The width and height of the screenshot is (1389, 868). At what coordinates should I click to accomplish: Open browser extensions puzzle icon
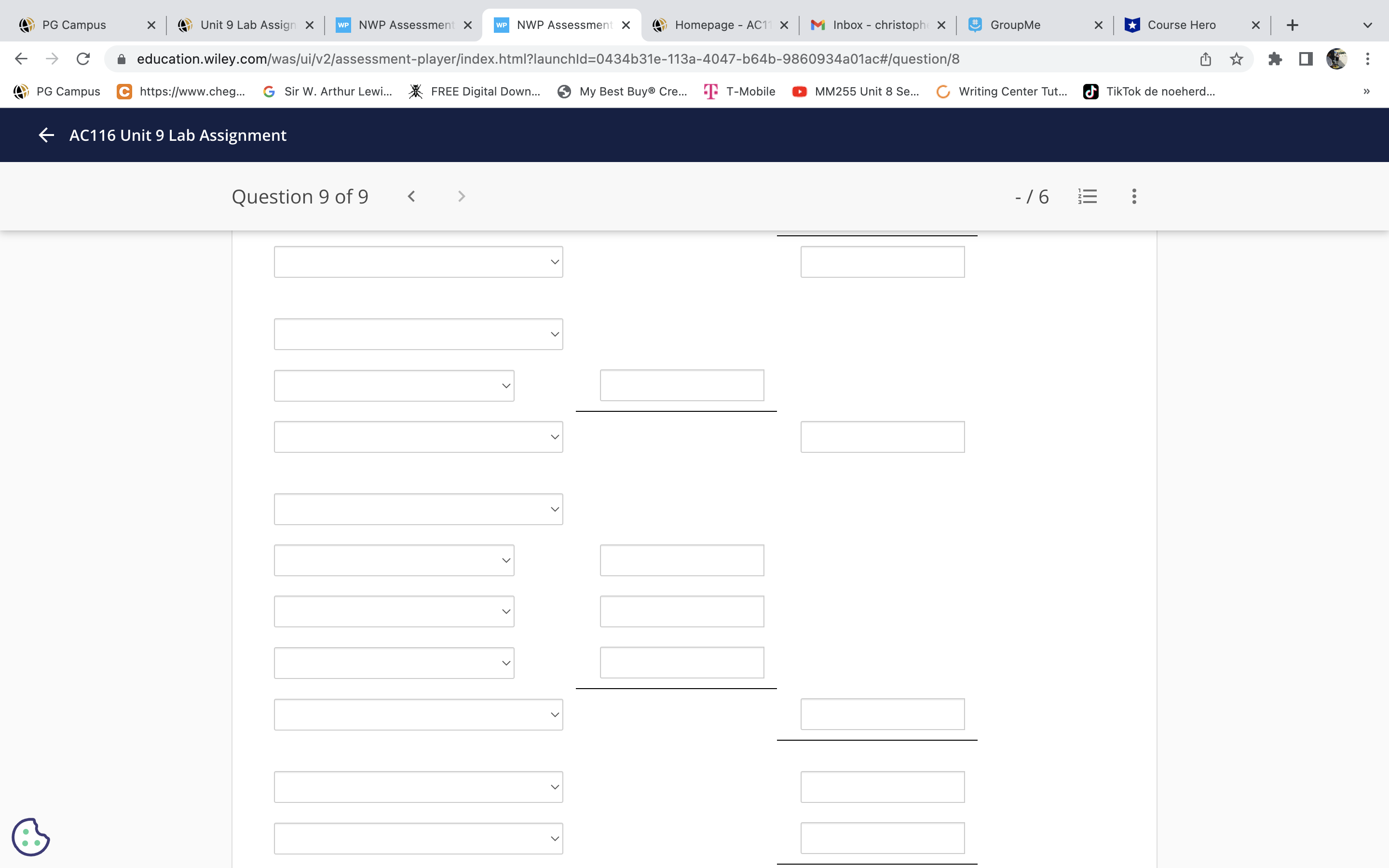(1275, 59)
